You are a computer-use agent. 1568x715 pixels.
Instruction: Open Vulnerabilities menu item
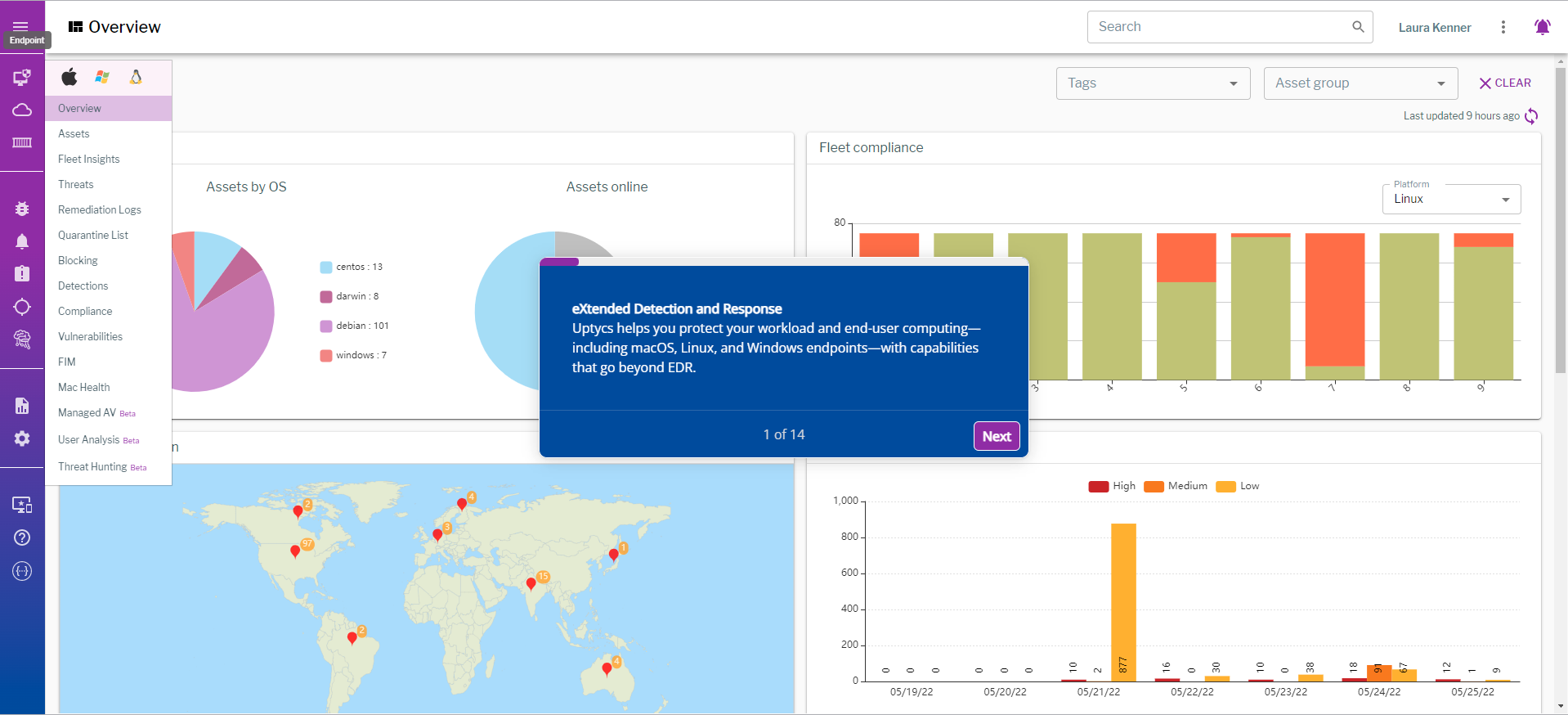109,336
